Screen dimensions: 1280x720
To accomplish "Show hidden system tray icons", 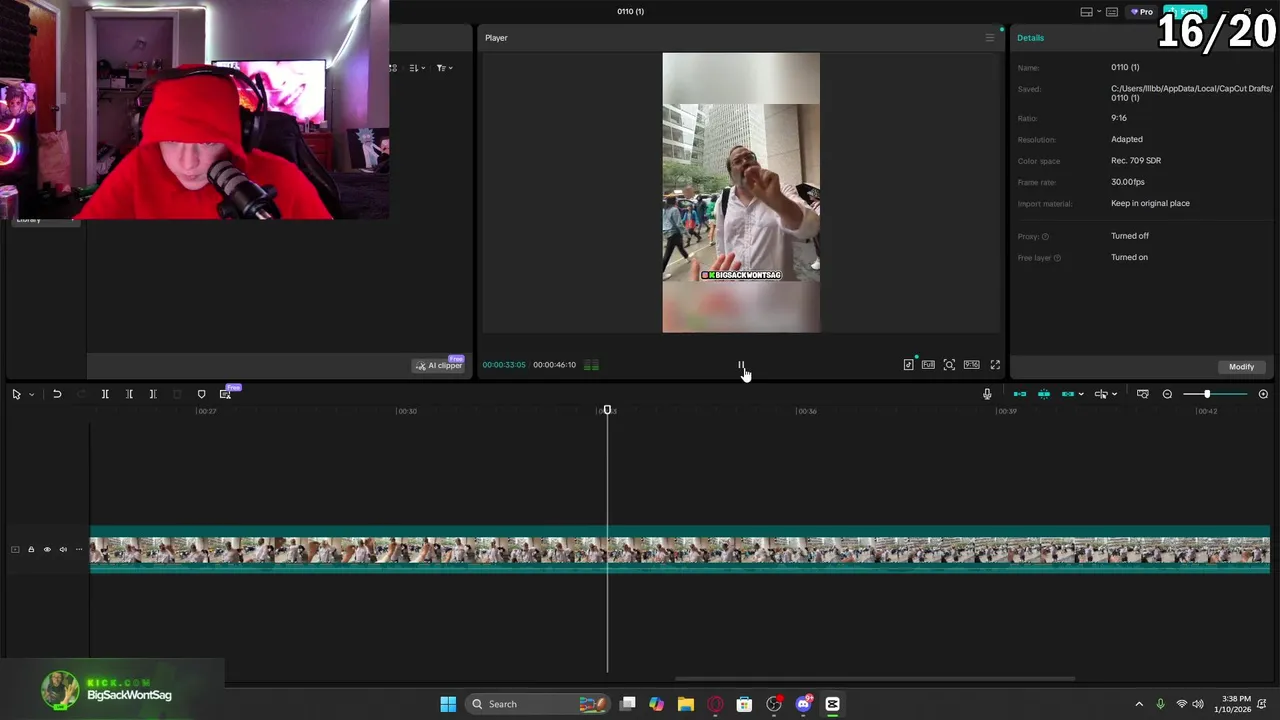I will (1138, 704).
